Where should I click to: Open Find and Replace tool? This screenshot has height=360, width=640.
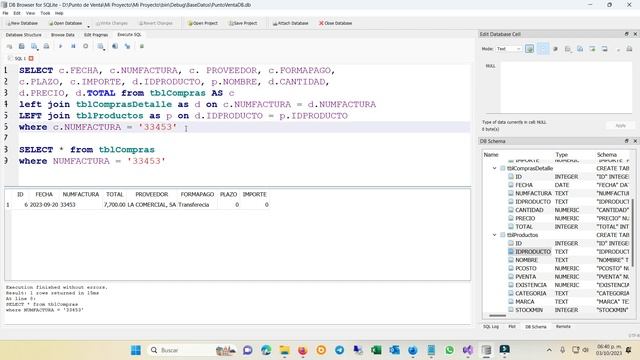click(127, 47)
